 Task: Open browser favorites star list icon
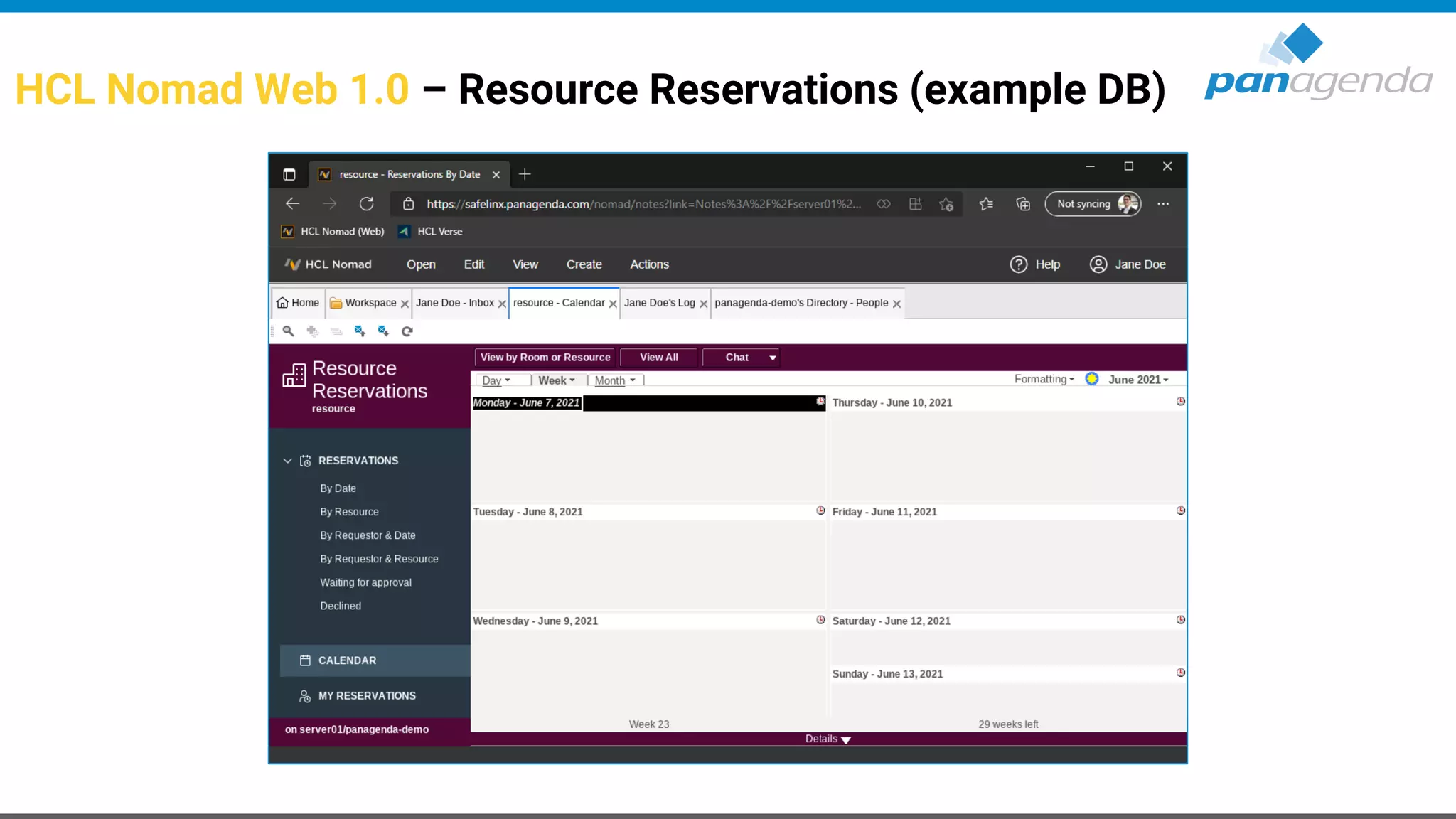click(x=986, y=204)
